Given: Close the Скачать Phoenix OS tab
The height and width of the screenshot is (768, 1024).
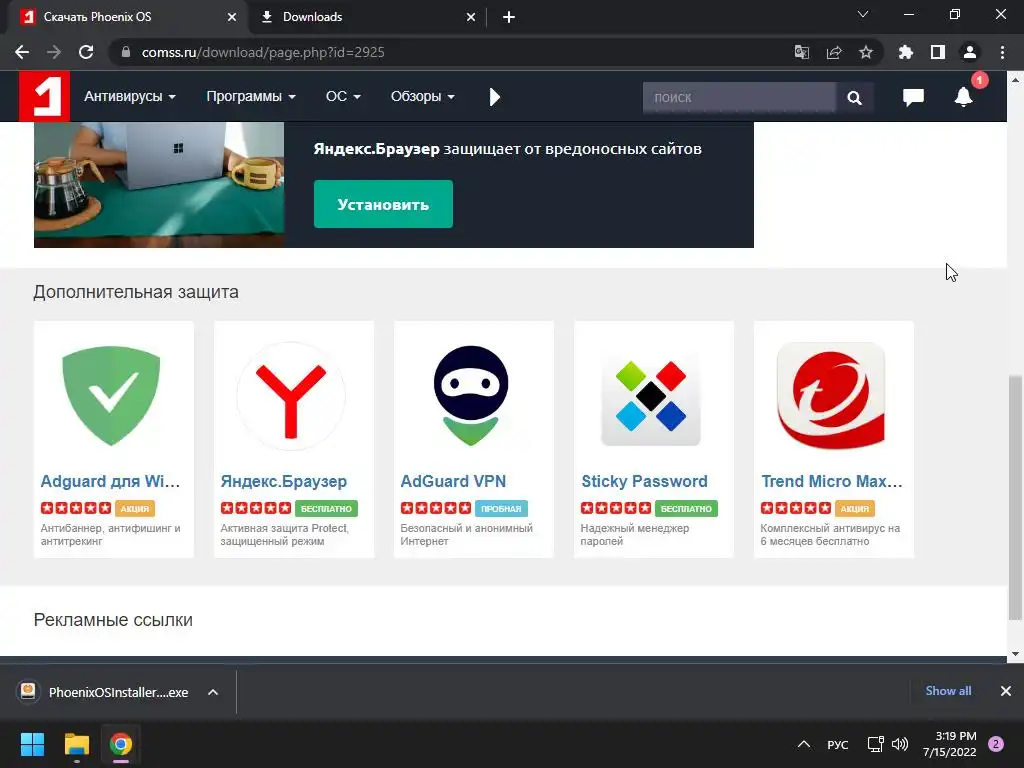Looking at the screenshot, I should pyautogui.click(x=232, y=17).
